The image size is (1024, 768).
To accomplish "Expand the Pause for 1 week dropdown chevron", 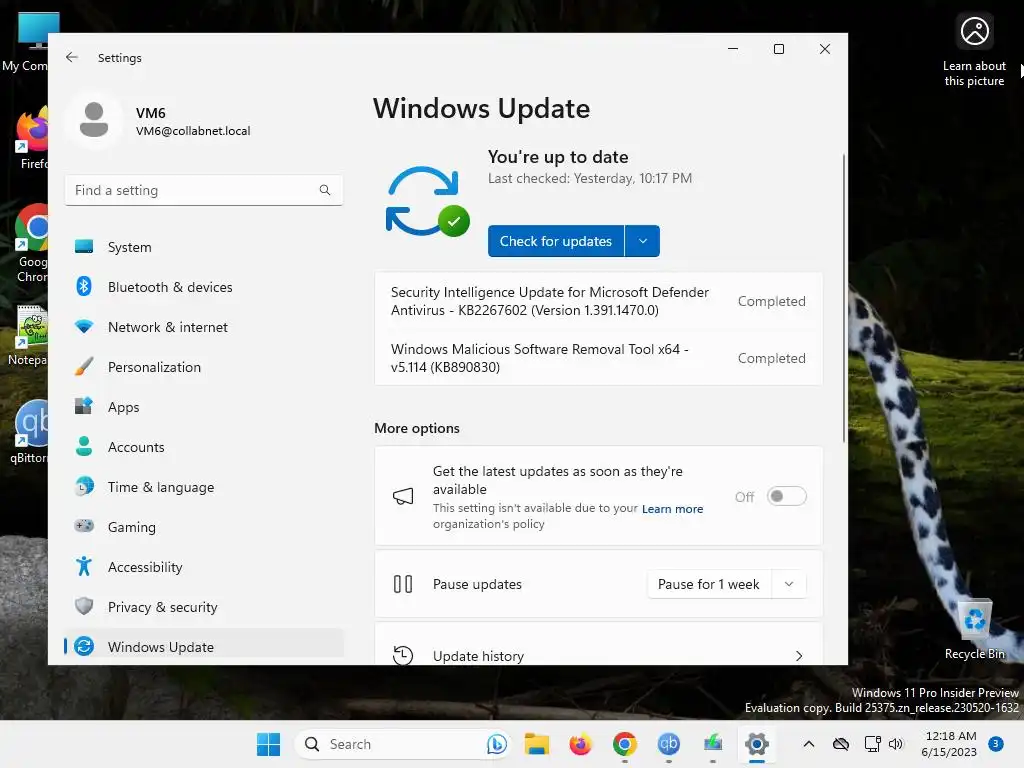I will click(x=789, y=584).
